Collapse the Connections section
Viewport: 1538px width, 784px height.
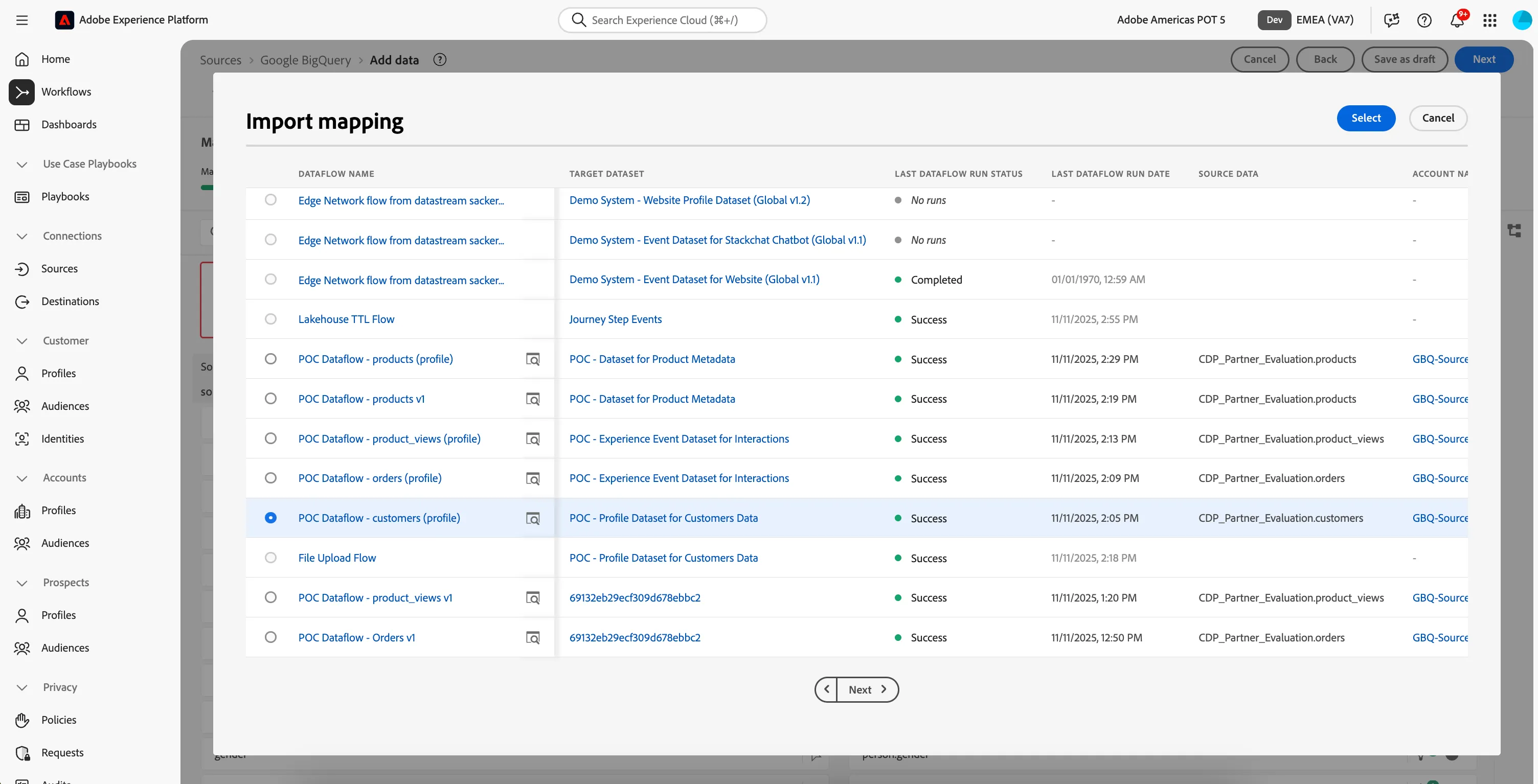coord(22,236)
